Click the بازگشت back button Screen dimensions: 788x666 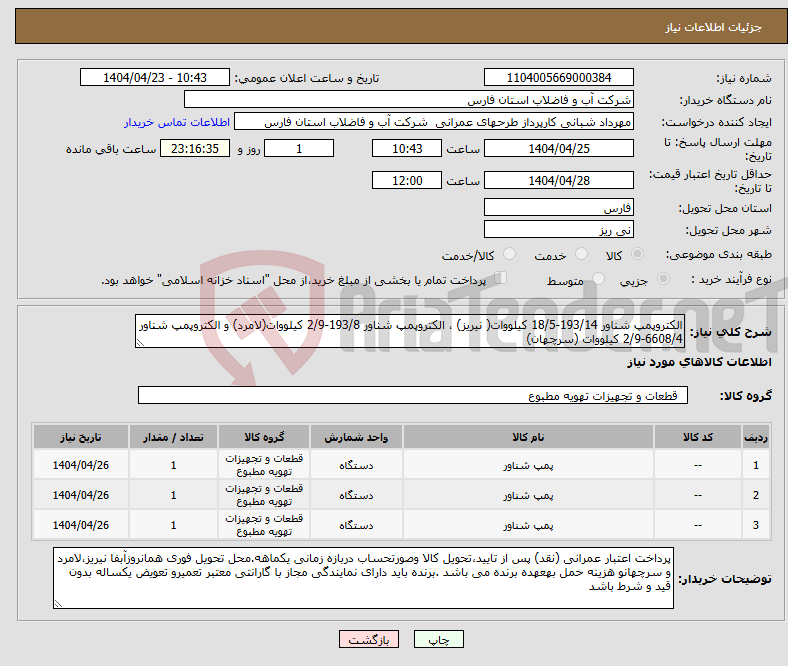tap(369, 639)
